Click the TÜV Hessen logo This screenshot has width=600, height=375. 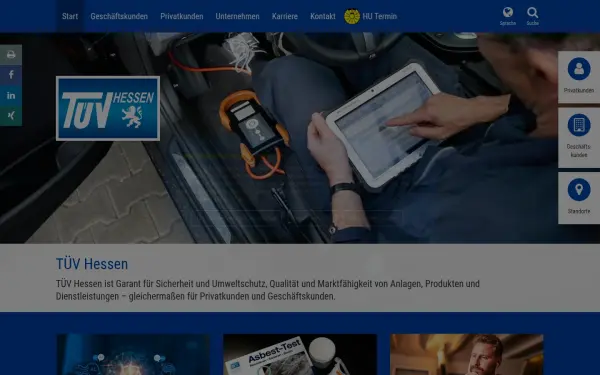tap(108, 108)
